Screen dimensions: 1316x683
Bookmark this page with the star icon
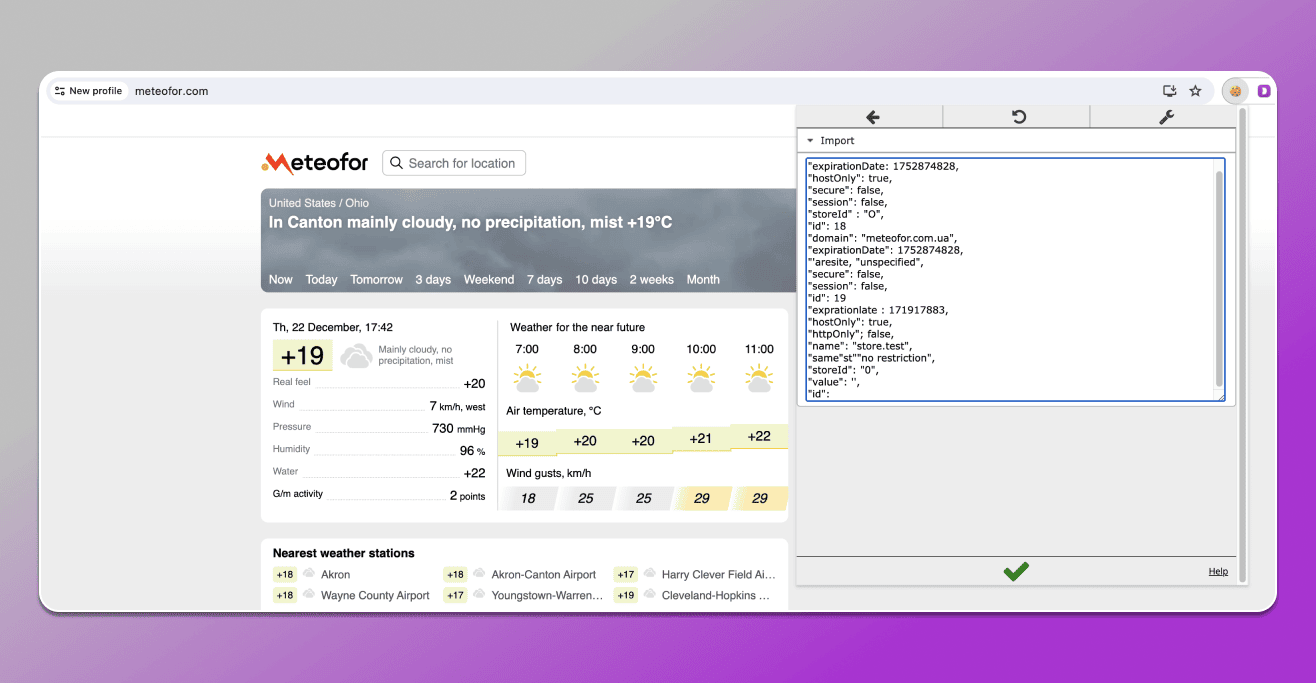(1195, 91)
